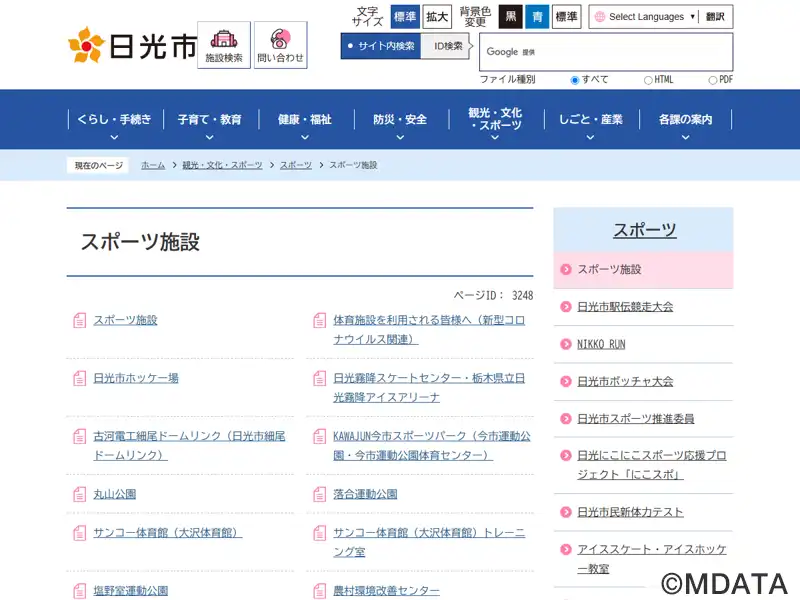This screenshot has width=800, height=600.
Task: Click the Google site search field
Action: pyautogui.click(x=620, y=52)
